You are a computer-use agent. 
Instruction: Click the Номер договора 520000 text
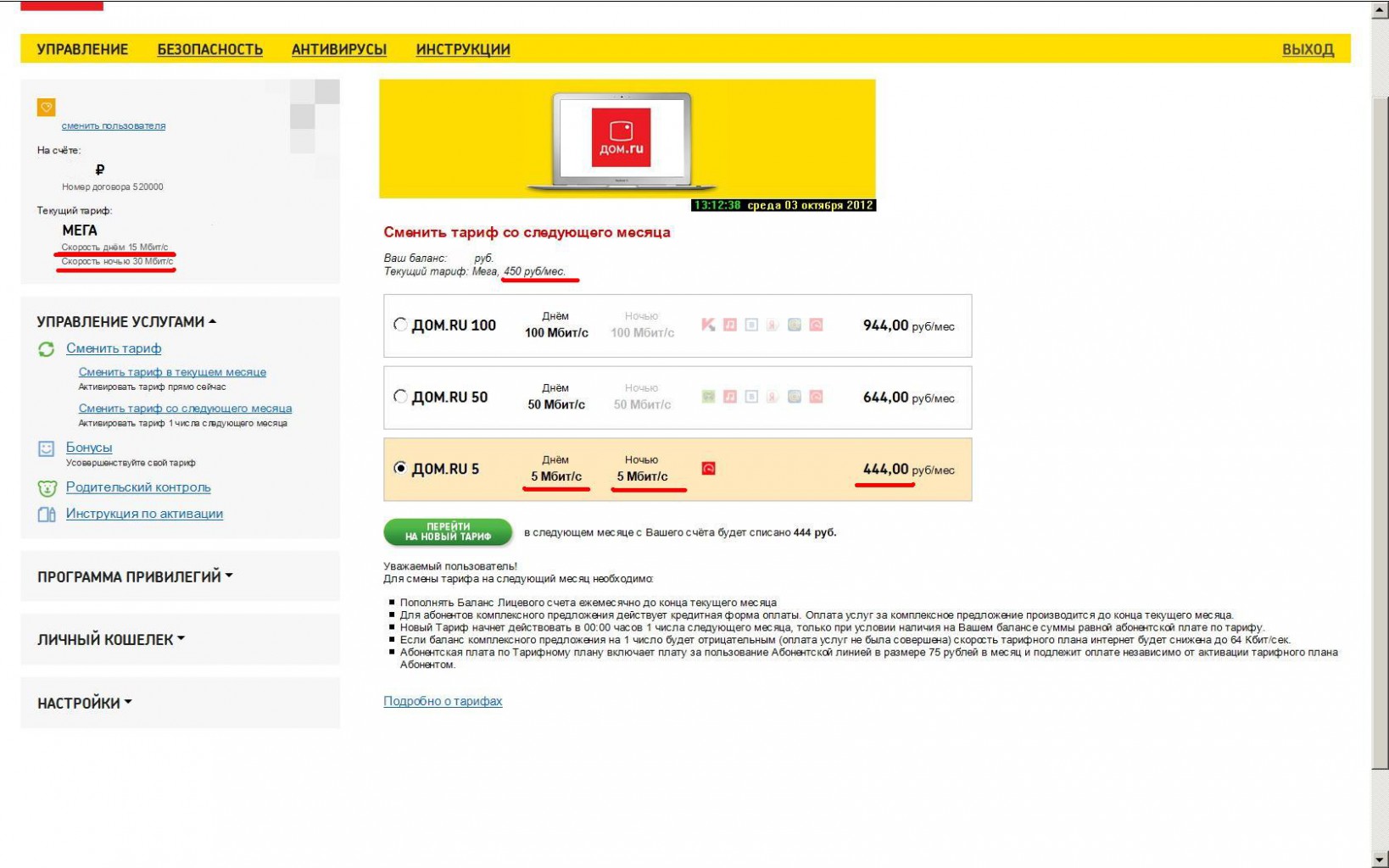(112, 187)
